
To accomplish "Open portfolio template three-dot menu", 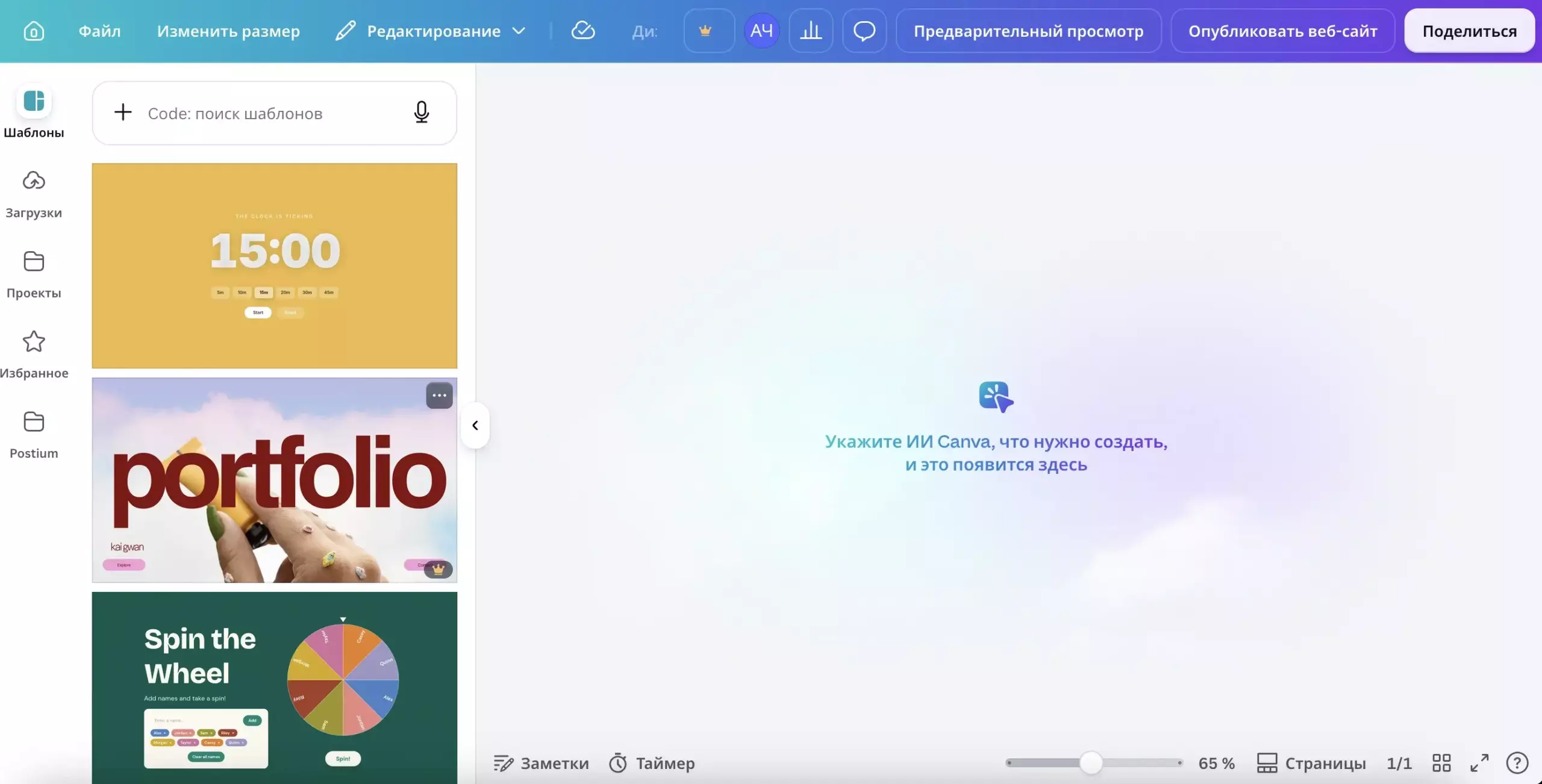I will (x=439, y=396).
